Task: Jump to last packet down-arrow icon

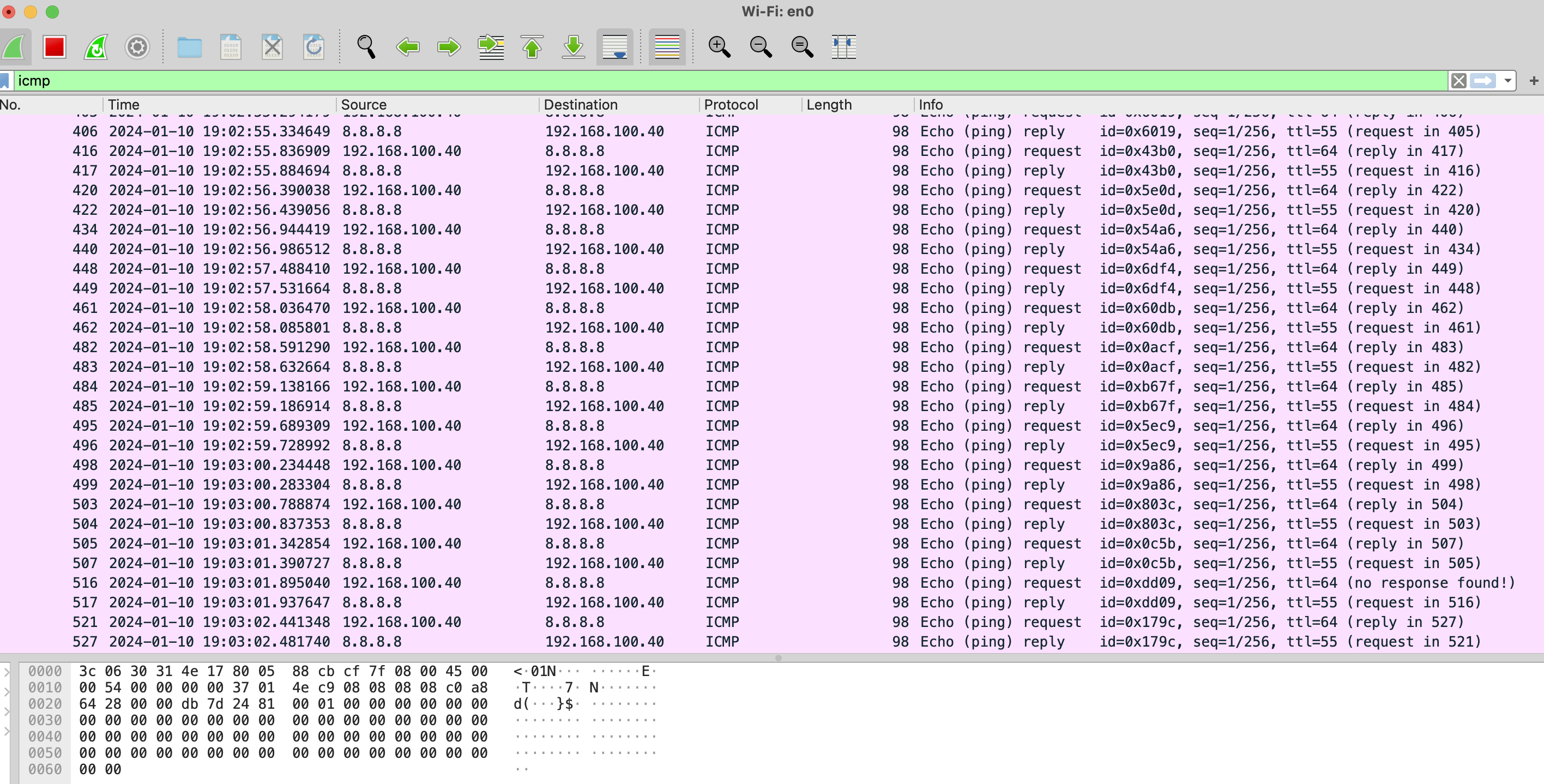Action: coord(573,47)
